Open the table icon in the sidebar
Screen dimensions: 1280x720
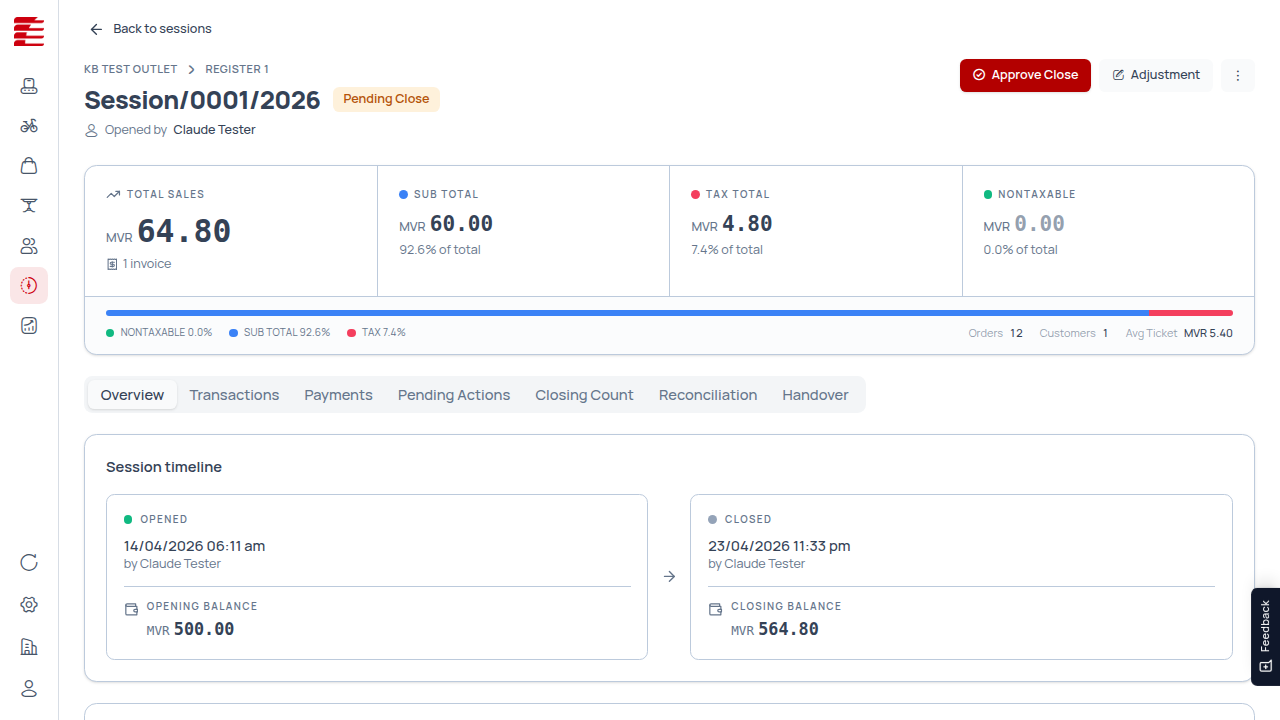point(29,206)
